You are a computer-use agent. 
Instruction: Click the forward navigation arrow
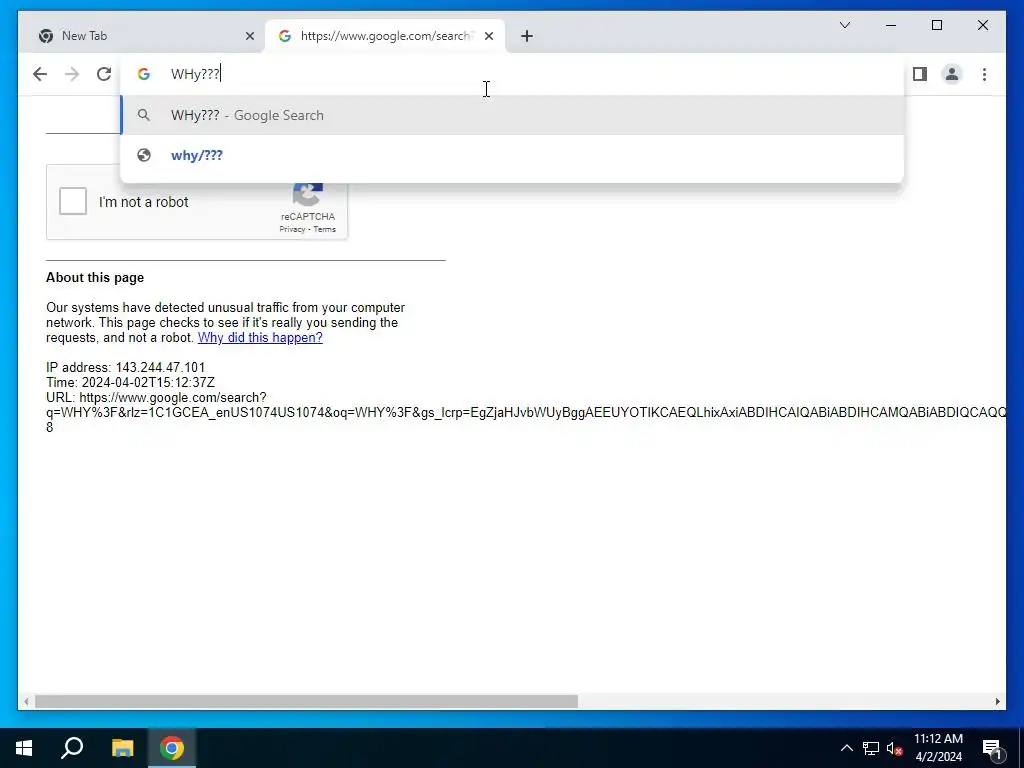72,74
